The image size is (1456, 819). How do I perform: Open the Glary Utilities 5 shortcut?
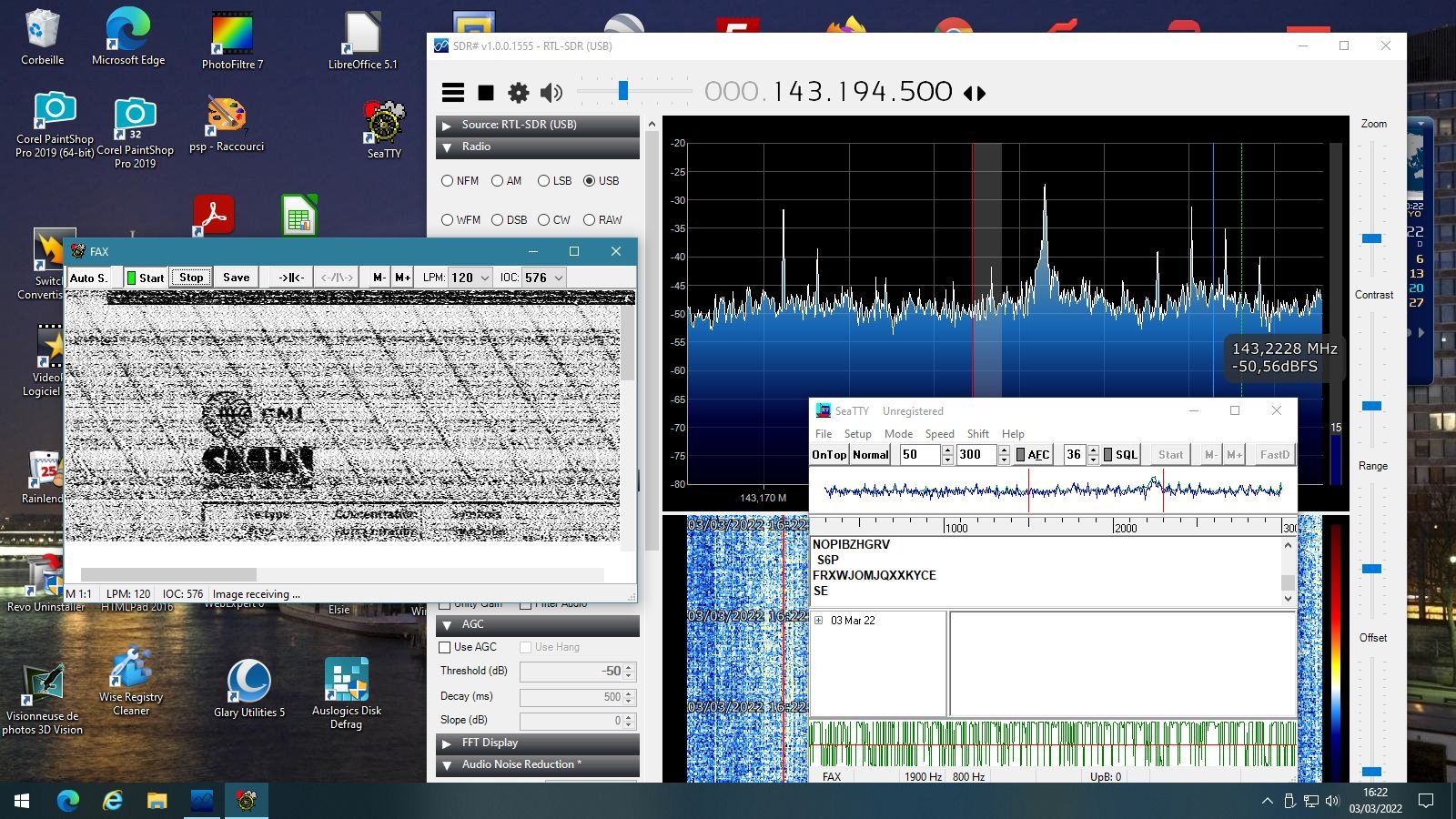248,689
